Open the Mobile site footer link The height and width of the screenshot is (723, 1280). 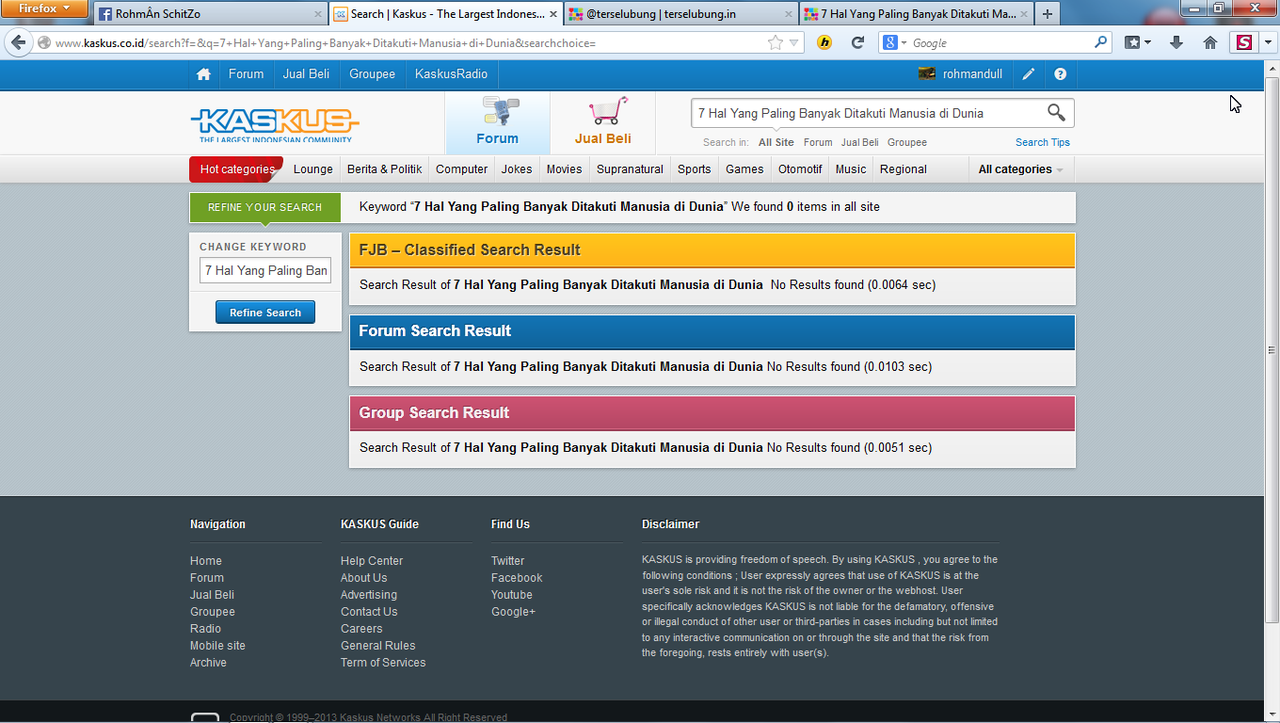click(x=217, y=646)
